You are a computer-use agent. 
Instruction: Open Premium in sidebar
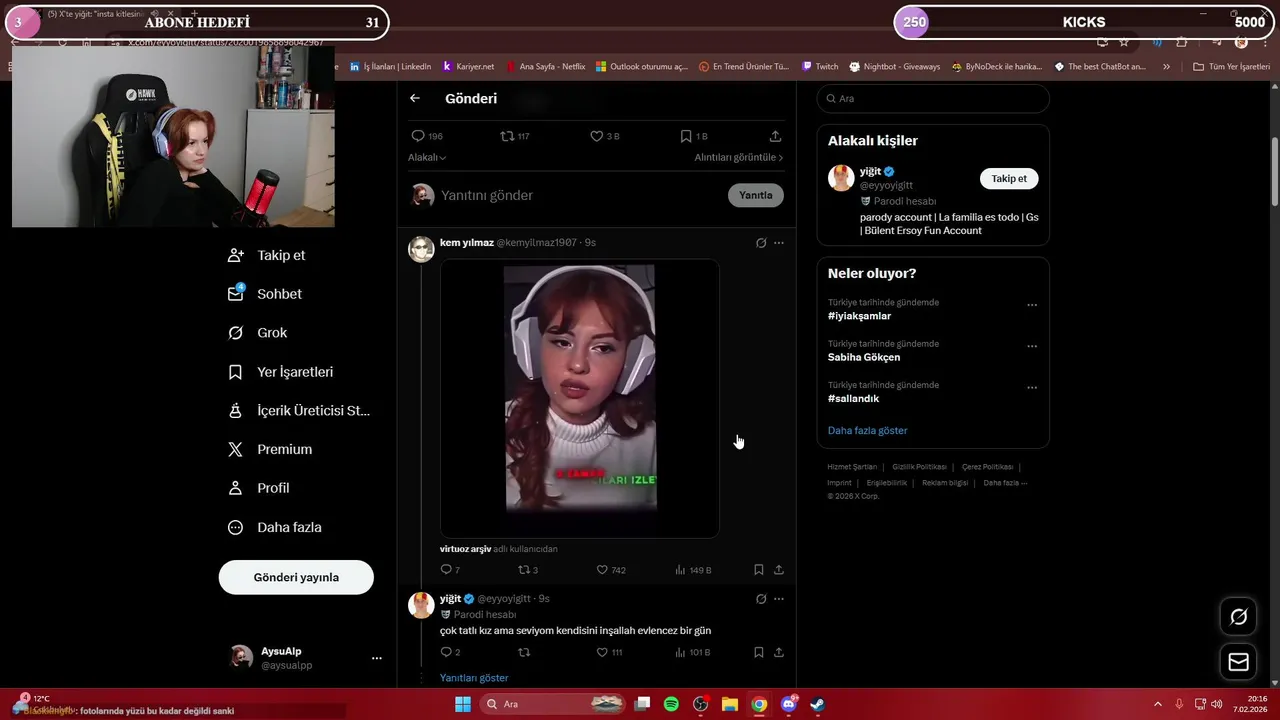point(270,450)
